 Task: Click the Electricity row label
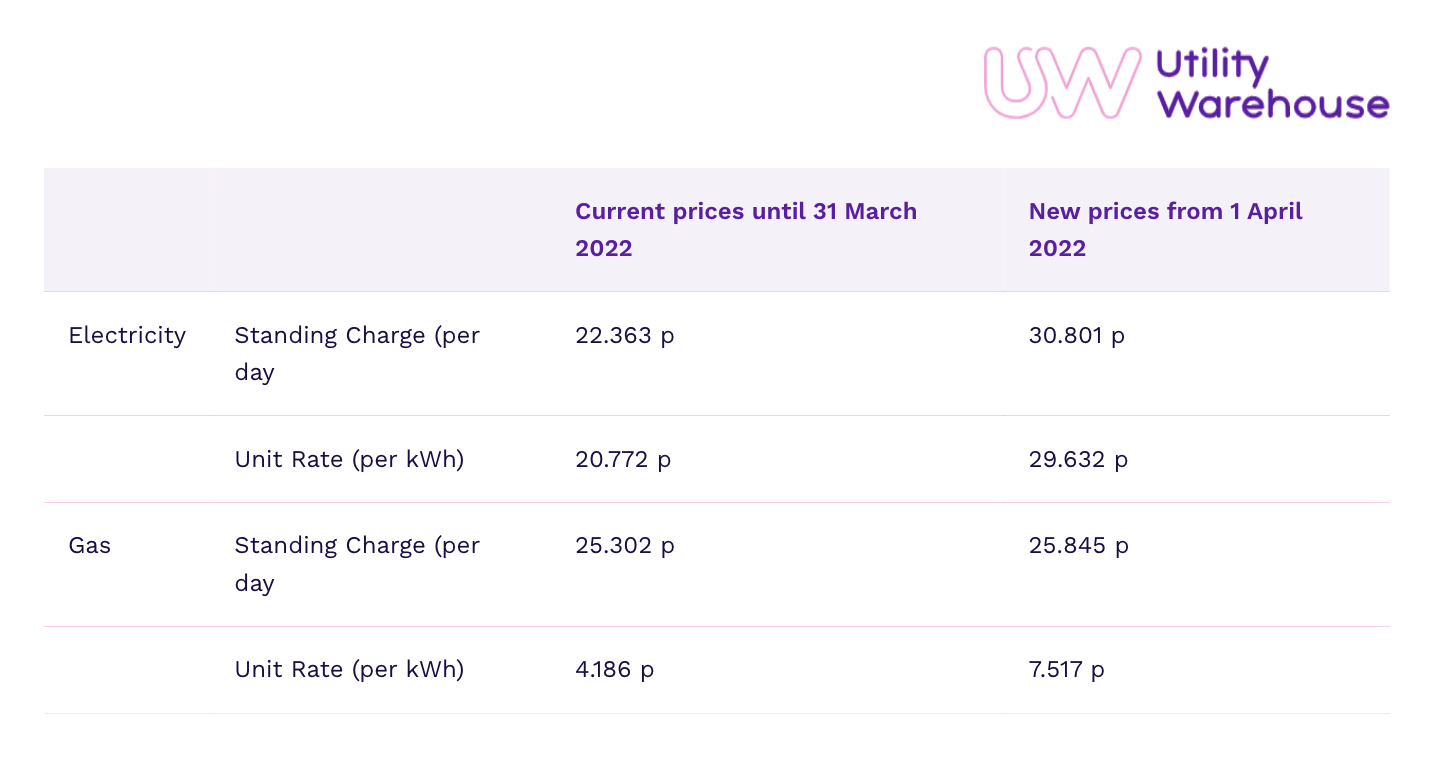coord(127,335)
